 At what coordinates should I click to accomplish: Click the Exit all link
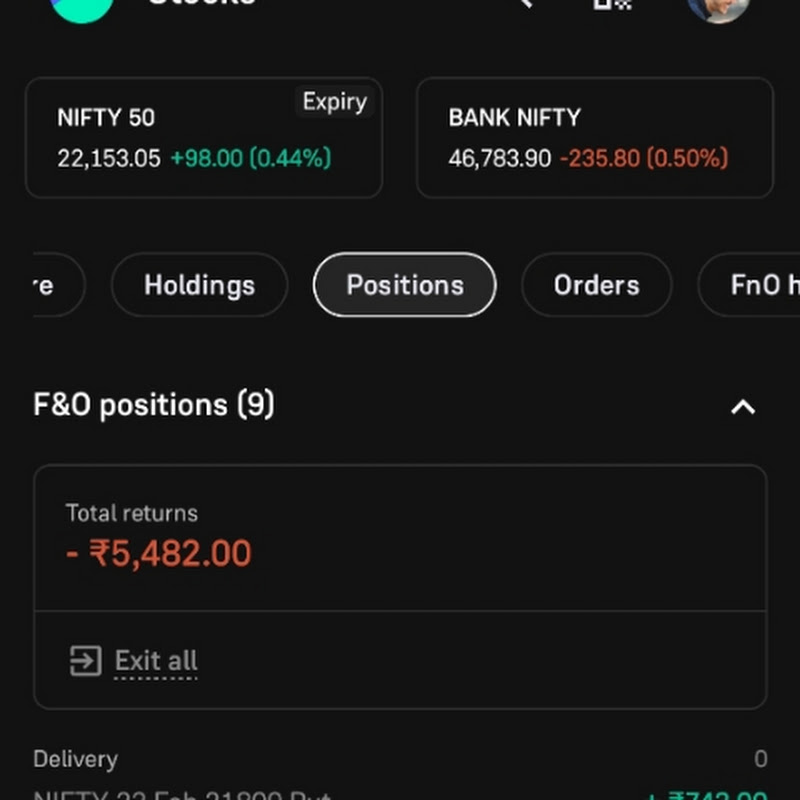click(x=156, y=661)
